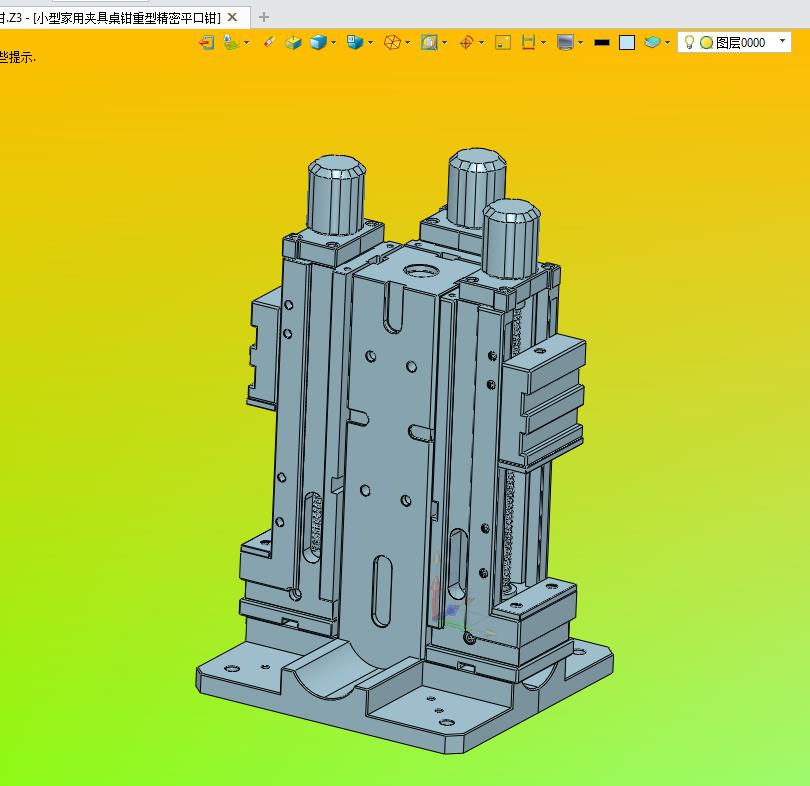Viewport: 810px width, 786px height.
Task: Open a new tab with the plus button
Action: click(x=264, y=17)
